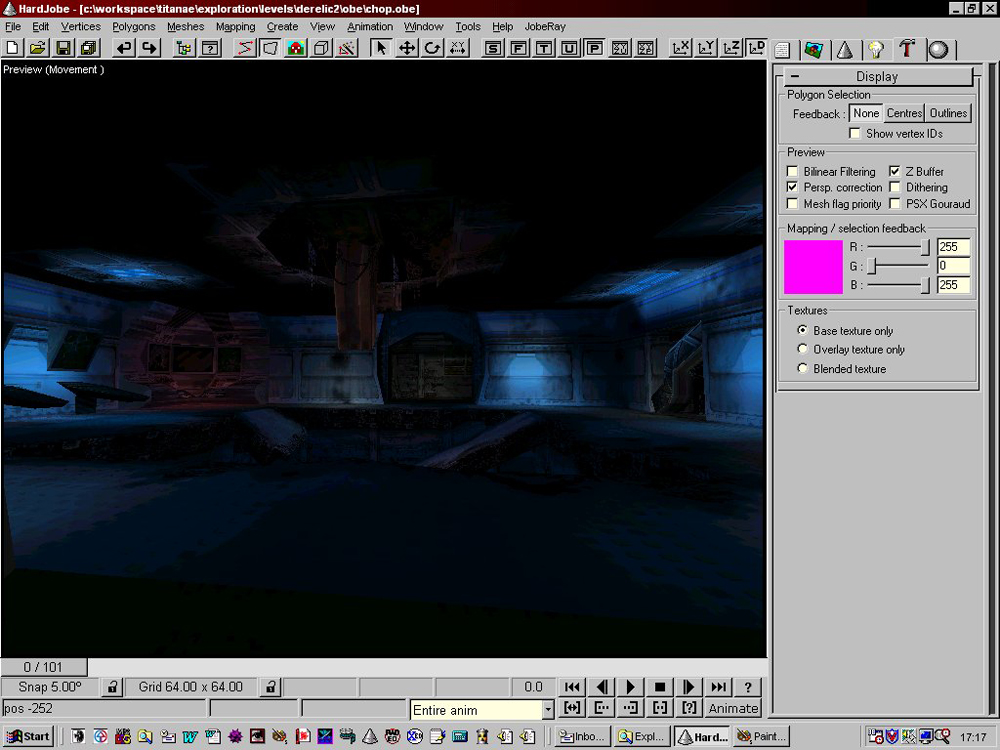Enable Bilinear Filtering checkbox
This screenshot has height=750, width=1000.
coord(793,172)
